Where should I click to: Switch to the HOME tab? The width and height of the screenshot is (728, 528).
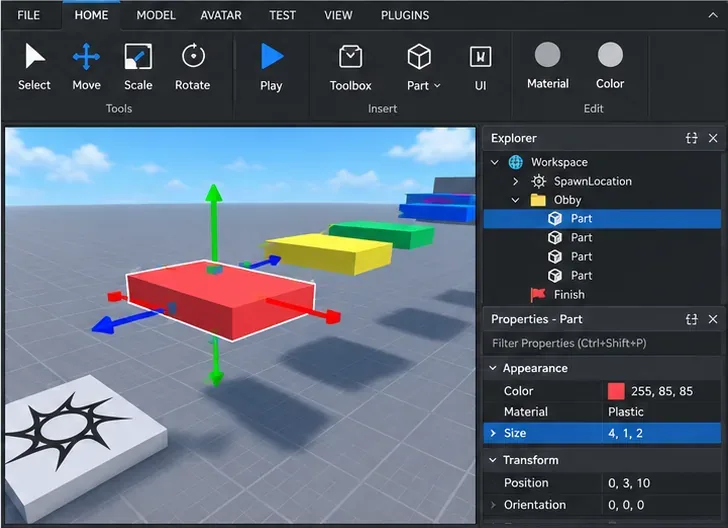(x=91, y=15)
